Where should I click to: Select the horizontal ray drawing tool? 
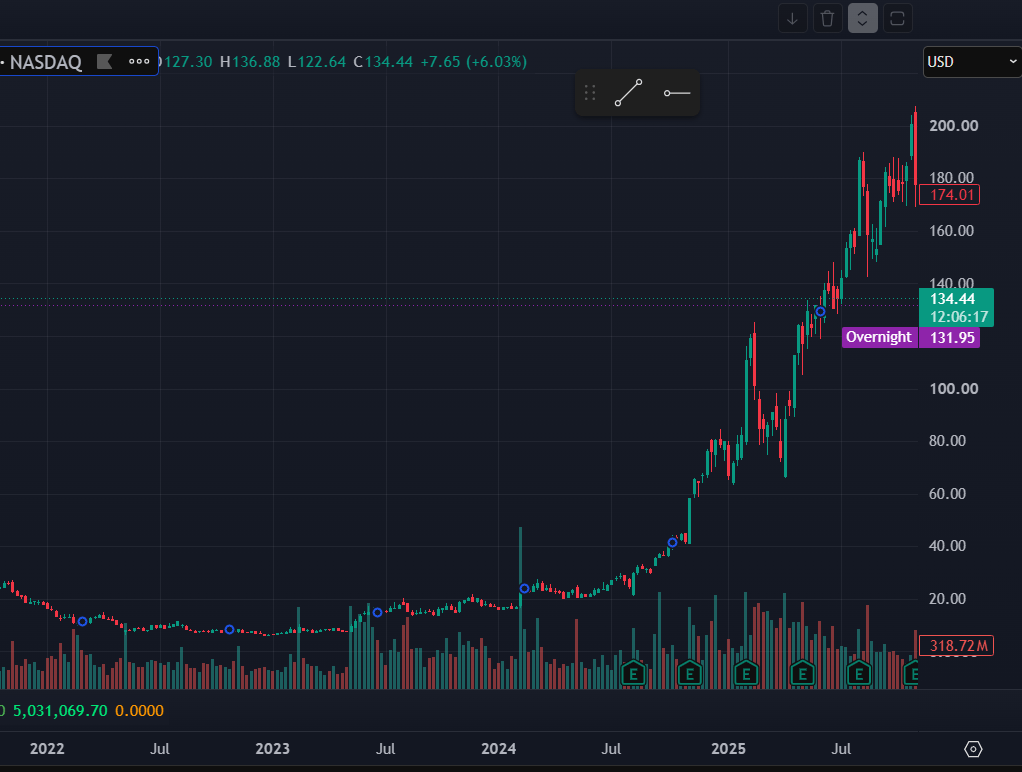click(677, 93)
